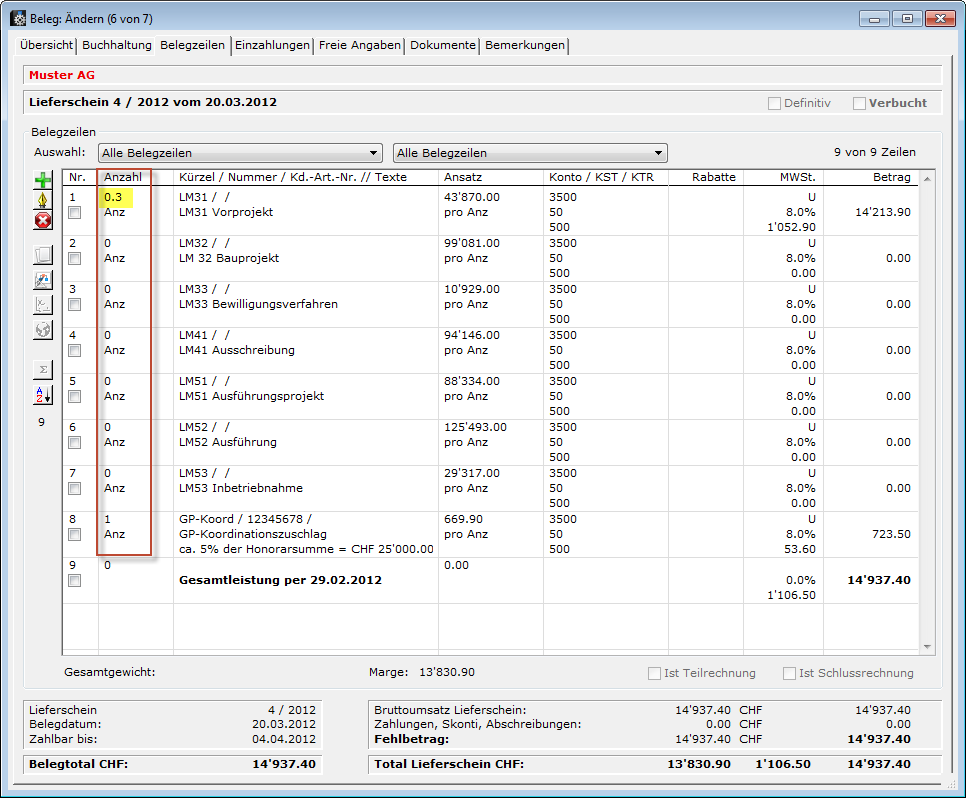This screenshot has width=966, height=798.
Task: Toggle the Verbucht checkbox
Action: [x=859, y=103]
